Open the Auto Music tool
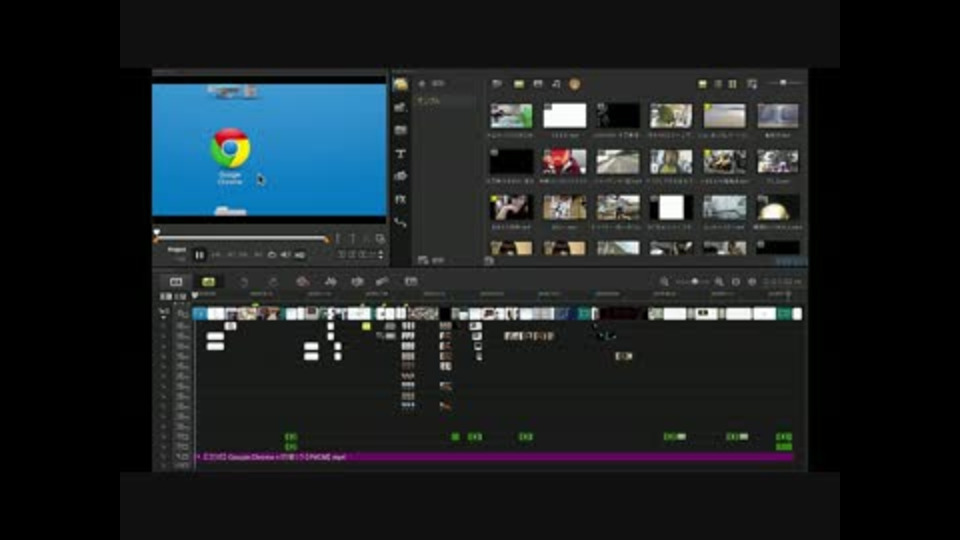Viewport: 960px width, 540px height. point(358,282)
